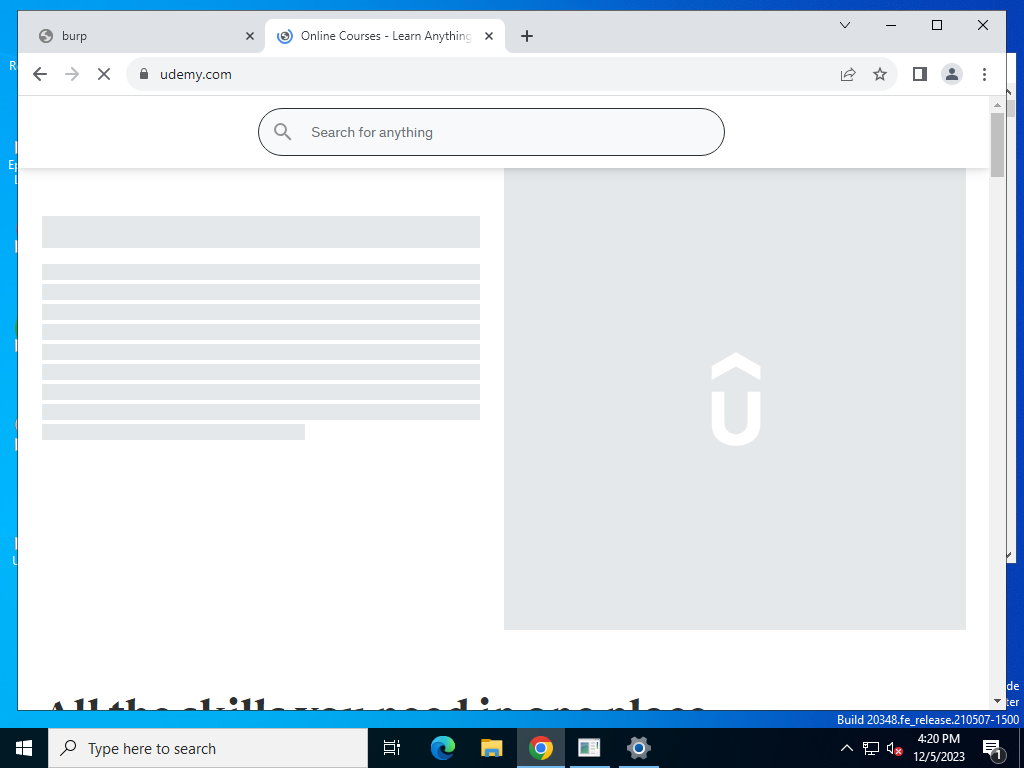1024x768 pixels.
Task: Launch Microsoft Edge from taskbar
Action: [x=442, y=748]
